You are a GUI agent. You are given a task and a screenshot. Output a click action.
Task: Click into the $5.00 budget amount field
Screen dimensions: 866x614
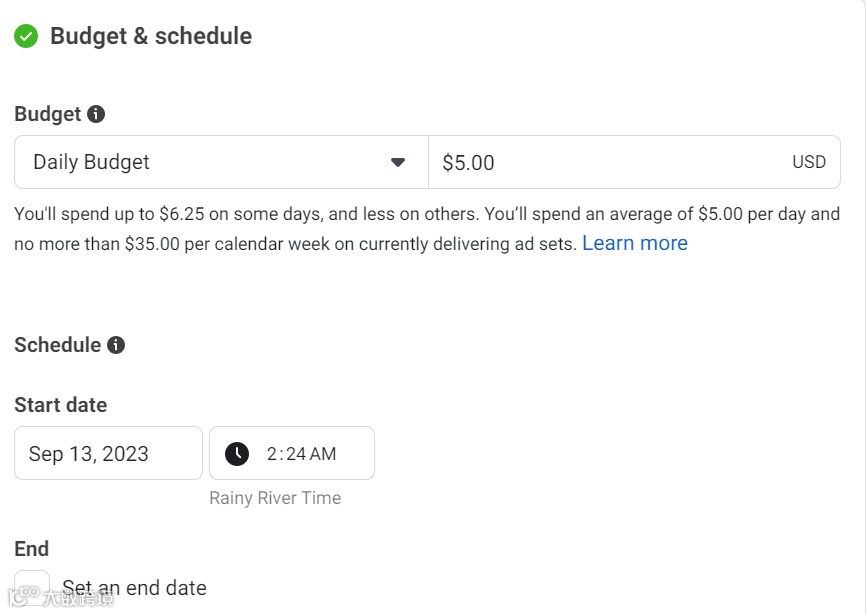point(610,162)
